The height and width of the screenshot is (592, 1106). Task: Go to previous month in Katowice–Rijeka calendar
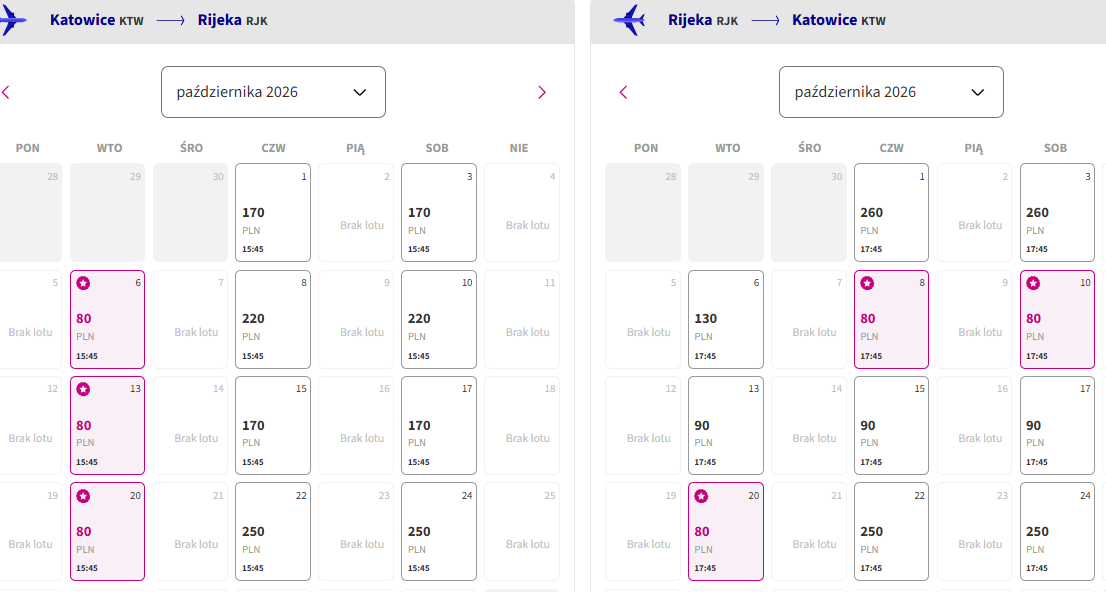6,92
